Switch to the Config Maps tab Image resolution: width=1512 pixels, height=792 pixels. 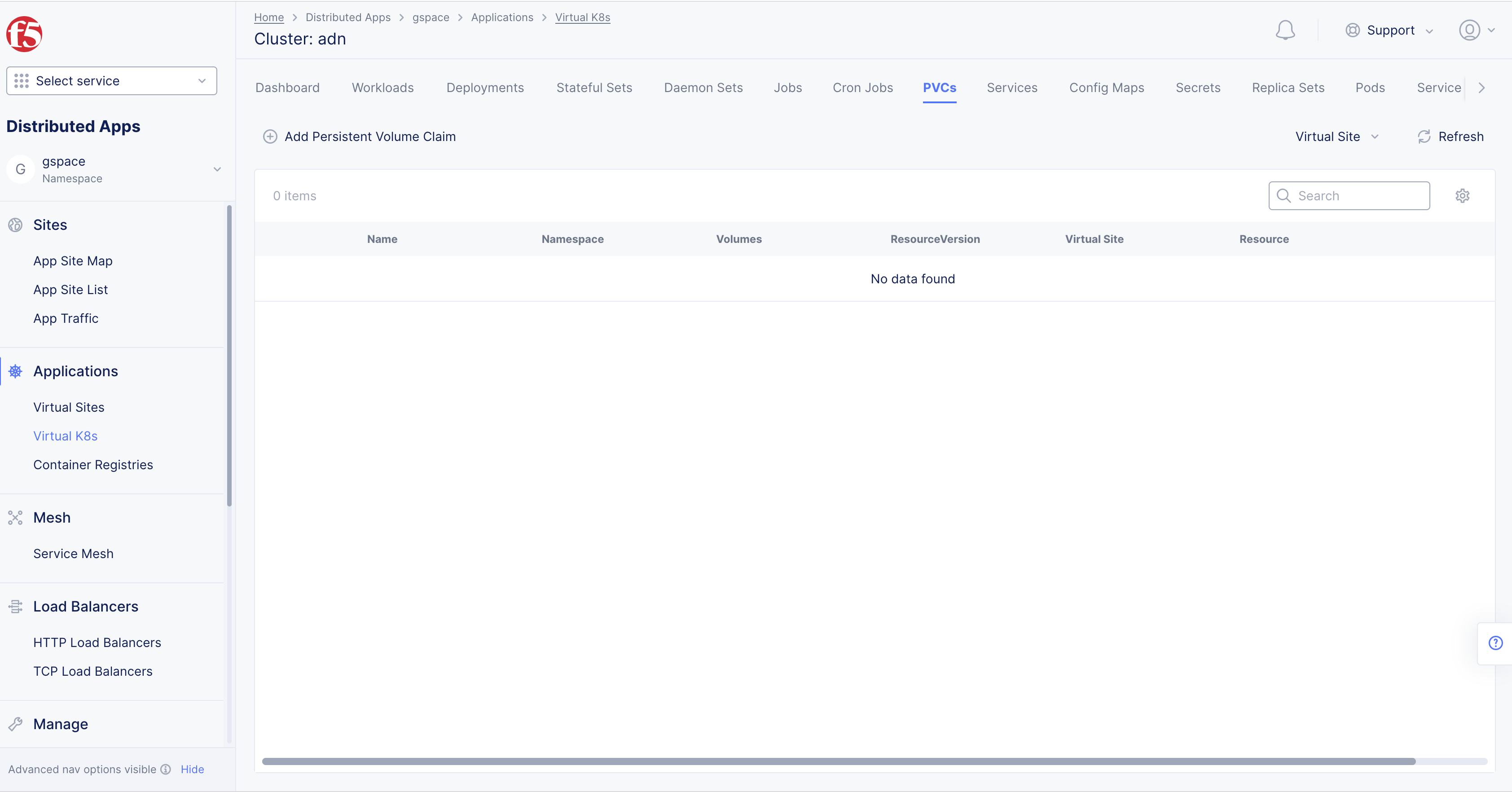[x=1107, y=88]
